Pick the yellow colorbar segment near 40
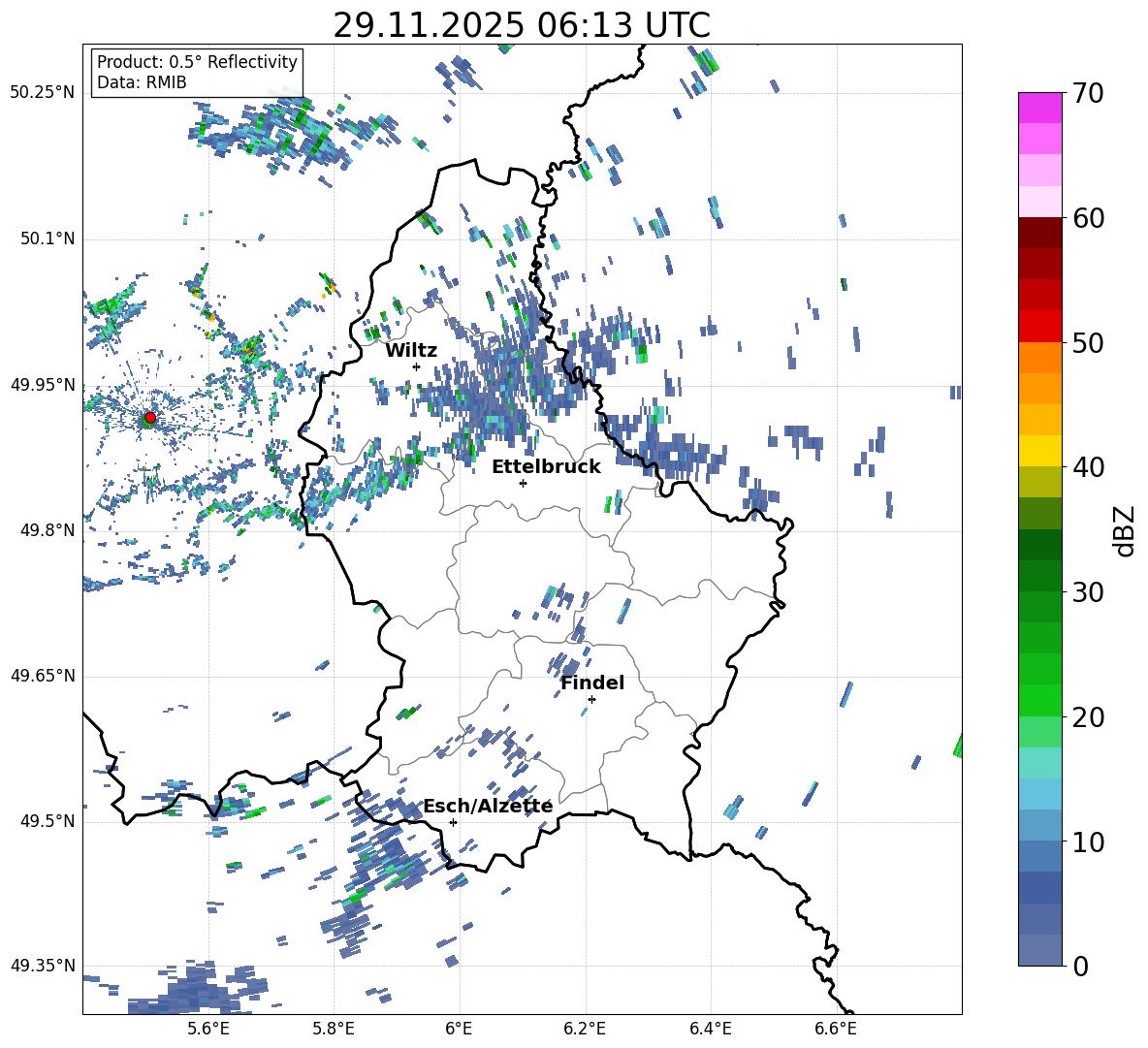The height and width of the screenshot is (1048, 1148). click(x=1039, y=452)
